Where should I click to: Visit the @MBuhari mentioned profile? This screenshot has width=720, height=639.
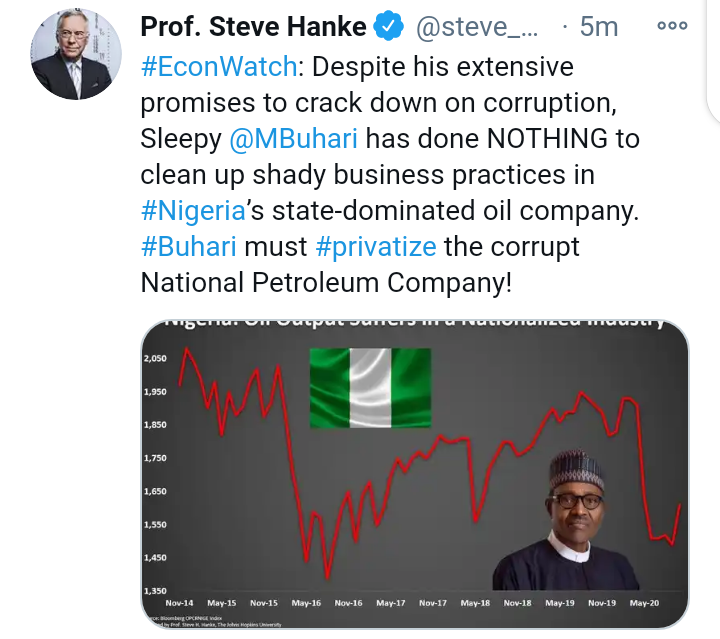pyautogui.click(x=293, y=139)
